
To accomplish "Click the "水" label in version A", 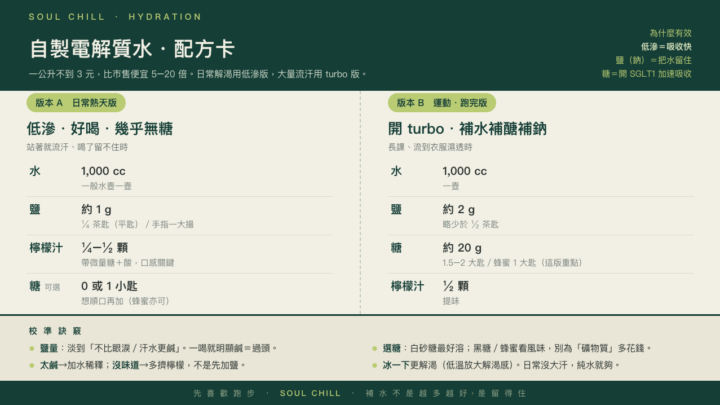I will [x=35, y=171].
